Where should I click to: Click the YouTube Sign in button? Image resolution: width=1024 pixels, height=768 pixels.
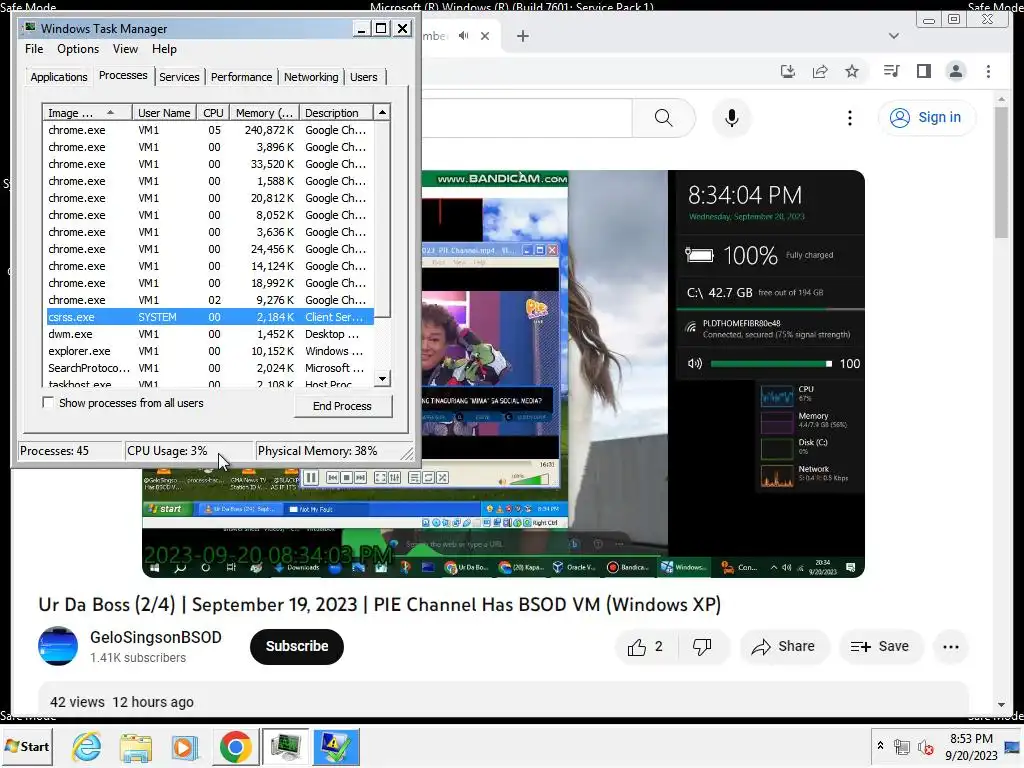927,118
